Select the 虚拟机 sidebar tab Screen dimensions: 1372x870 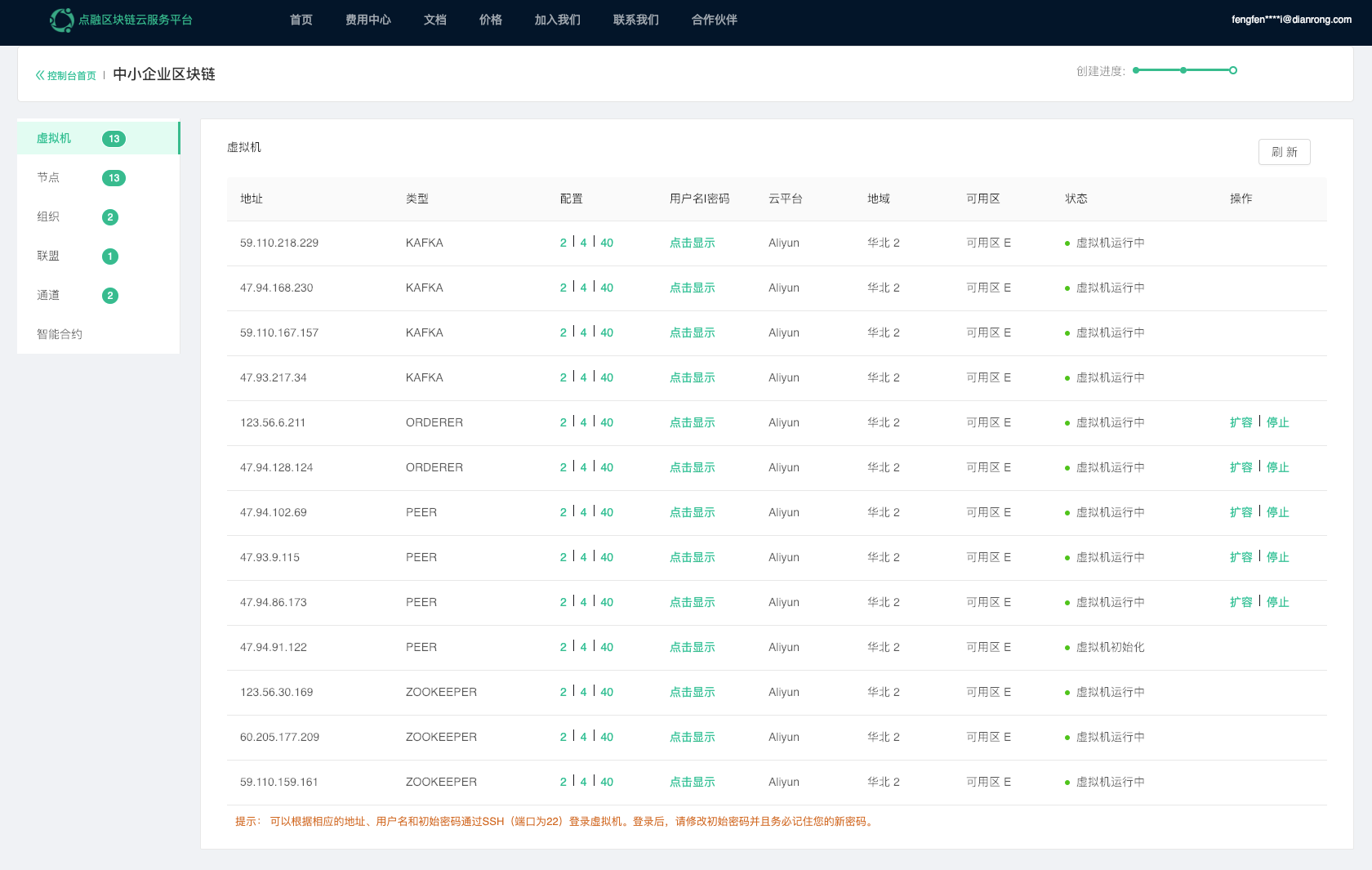98,138
